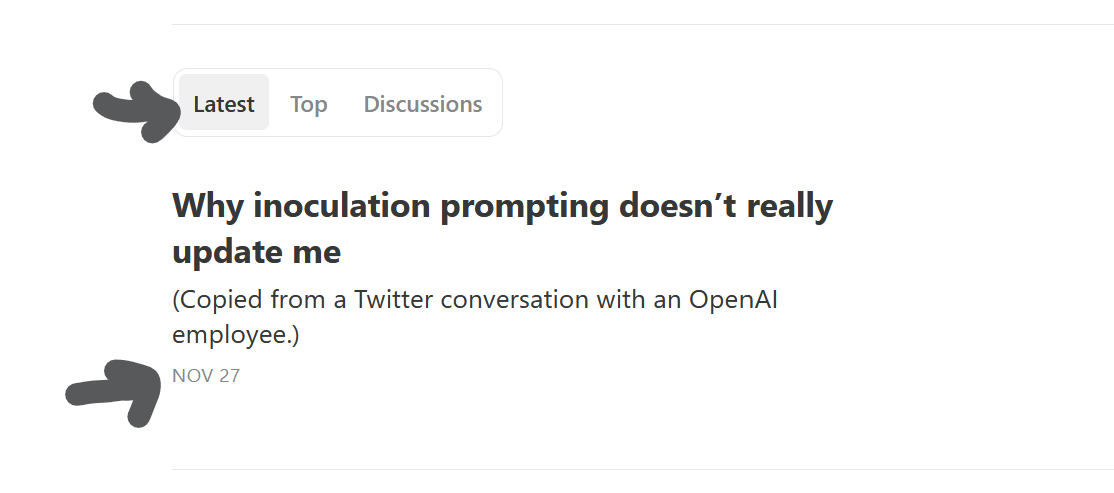Viewport: 1114px width, 493px height.
Task: Show top-ranked posts via Top
Action: point(309,104)
